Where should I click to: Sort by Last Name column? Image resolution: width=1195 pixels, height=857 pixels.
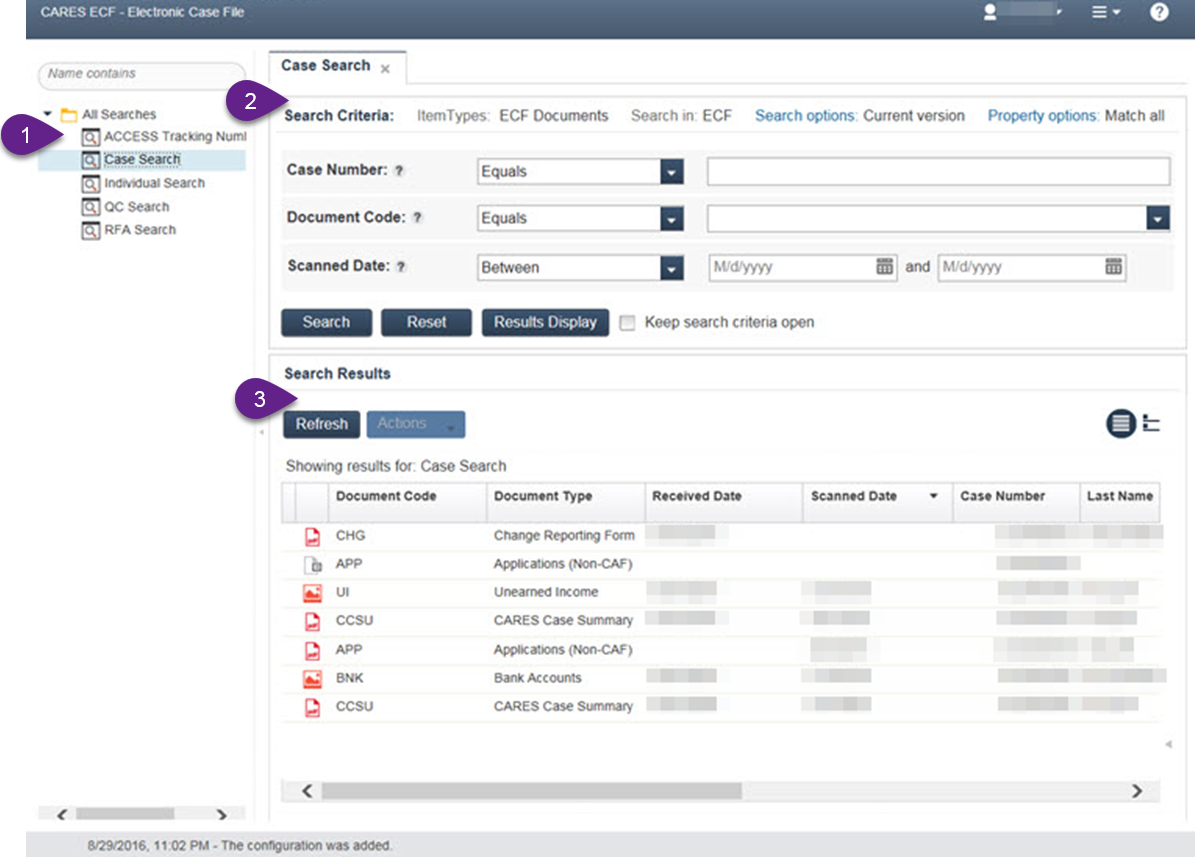tap(1120, 496)
